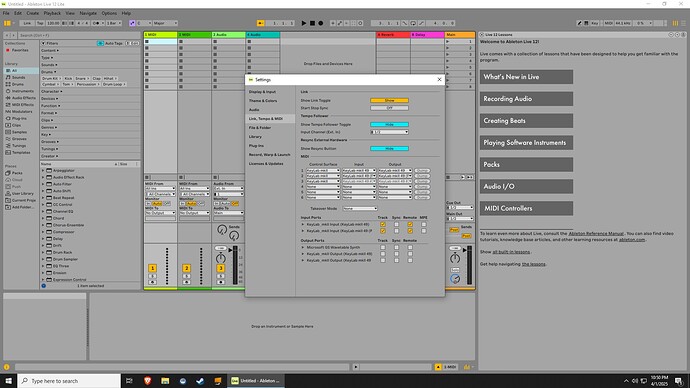Select Favorites red collection
This screenshot has height=388, width=690.
(19, 50)
